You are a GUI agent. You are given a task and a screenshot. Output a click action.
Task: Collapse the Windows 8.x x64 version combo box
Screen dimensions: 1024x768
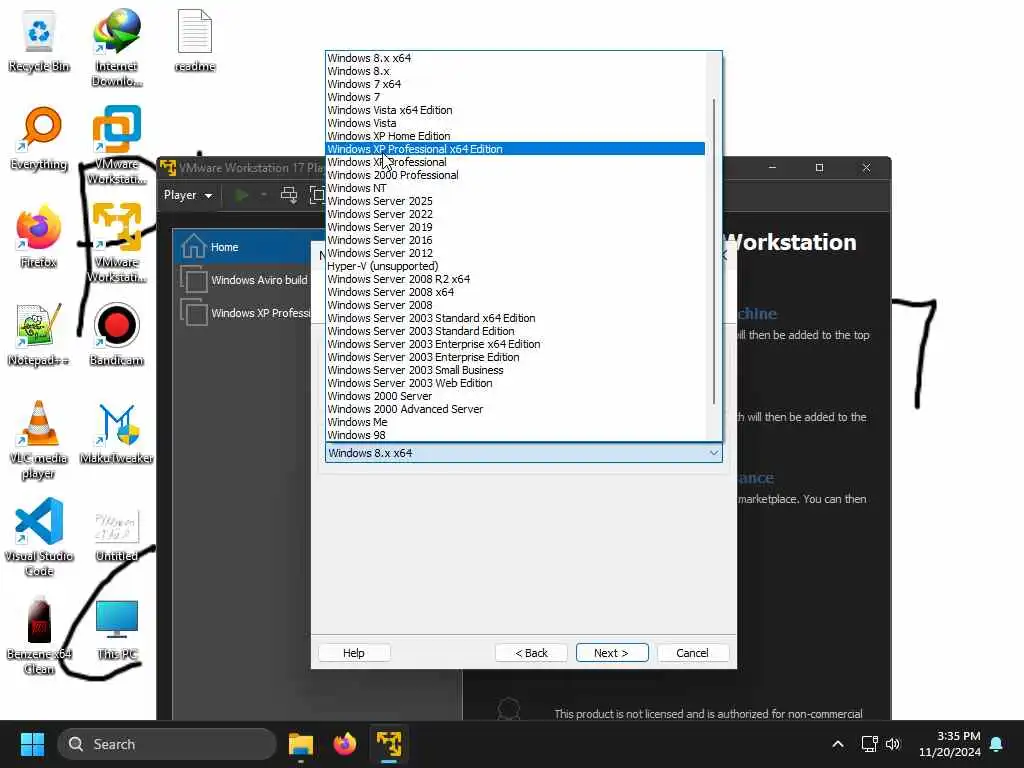(x=524, y=453)
